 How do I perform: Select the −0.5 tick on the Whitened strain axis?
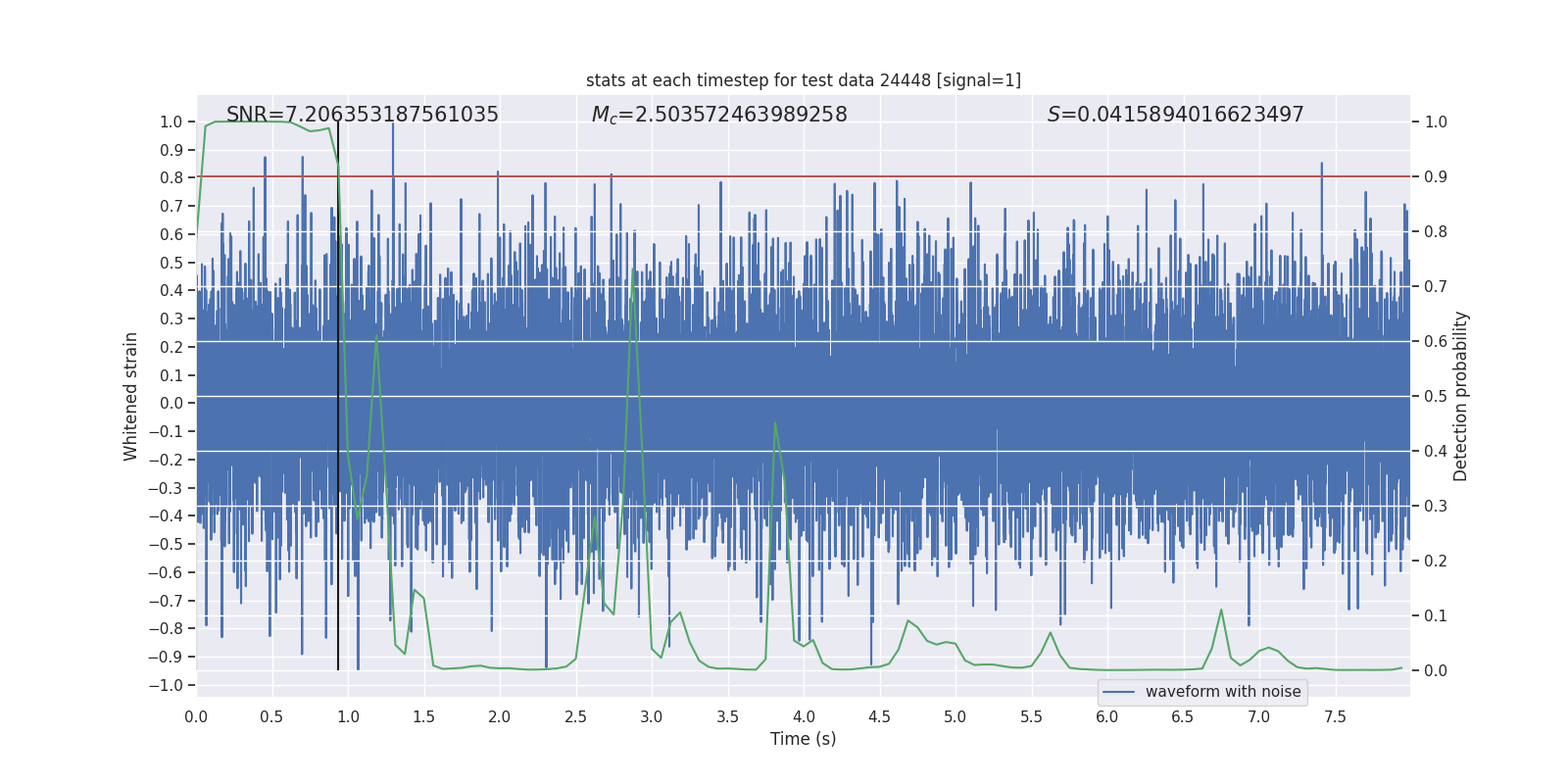click(x=166, y=545)
